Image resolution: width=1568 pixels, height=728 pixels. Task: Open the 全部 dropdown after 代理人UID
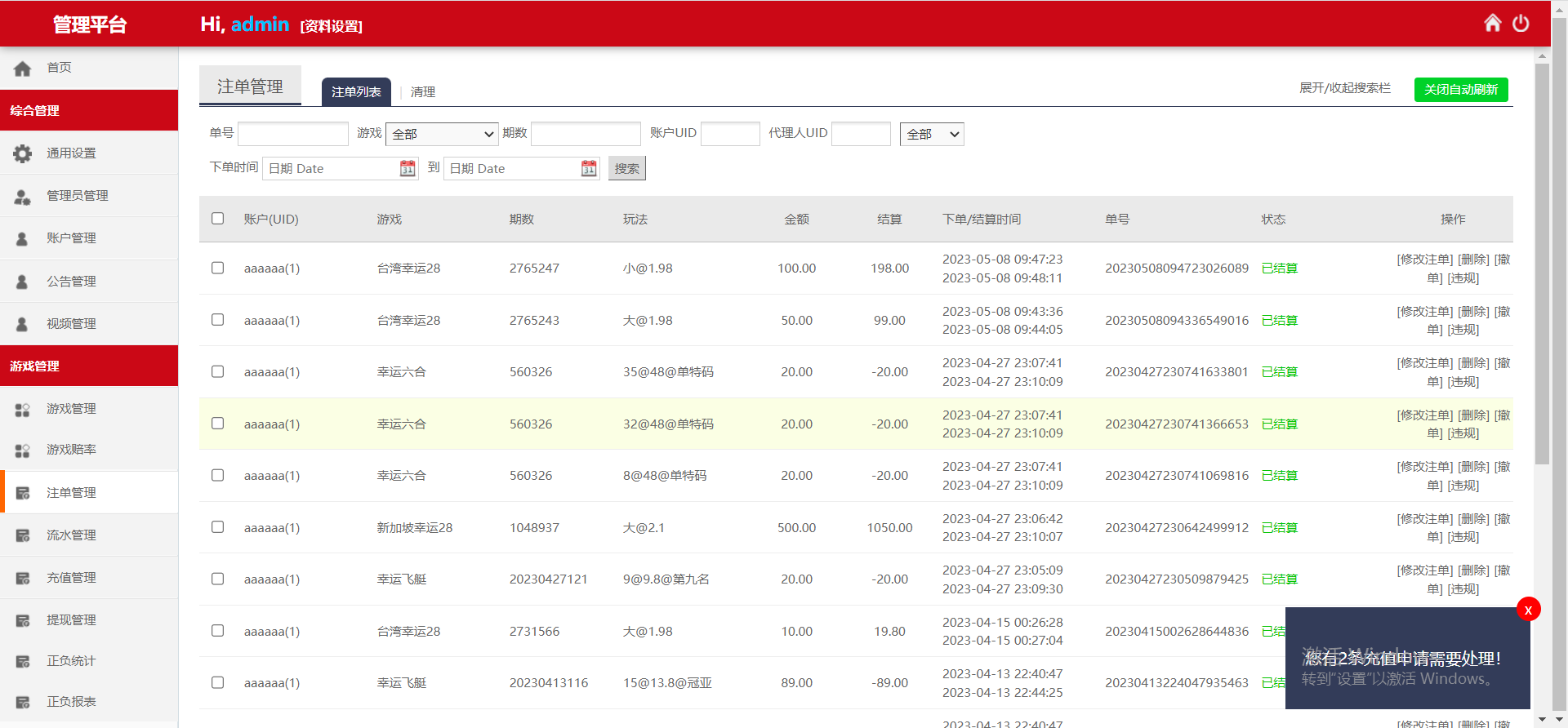[x=932, y=134]
